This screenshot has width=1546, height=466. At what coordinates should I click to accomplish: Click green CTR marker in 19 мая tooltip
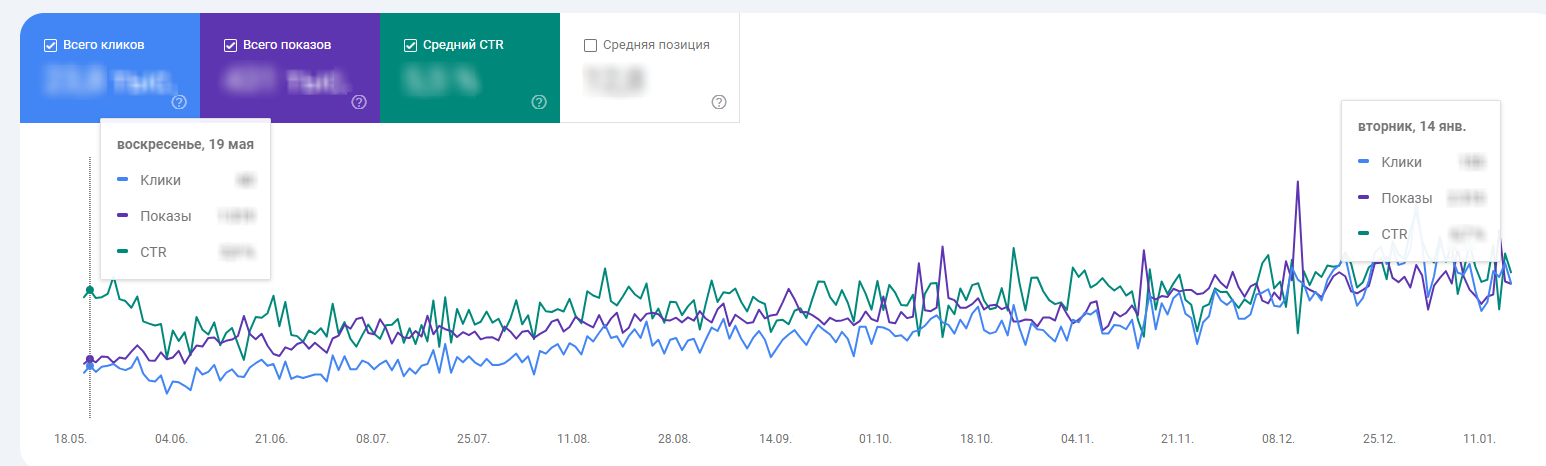click(x=122, y=252)
